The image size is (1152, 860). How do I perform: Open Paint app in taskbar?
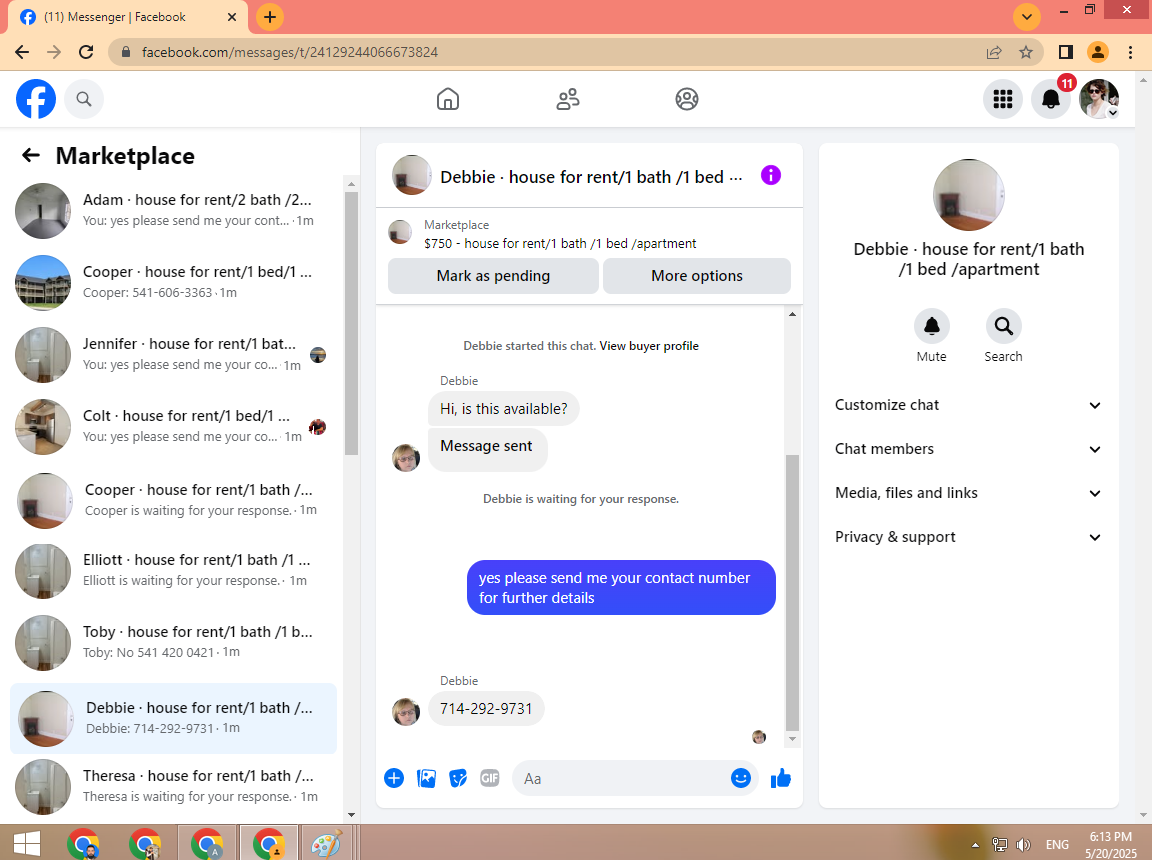pyautogui.click(x=326, y=844)
